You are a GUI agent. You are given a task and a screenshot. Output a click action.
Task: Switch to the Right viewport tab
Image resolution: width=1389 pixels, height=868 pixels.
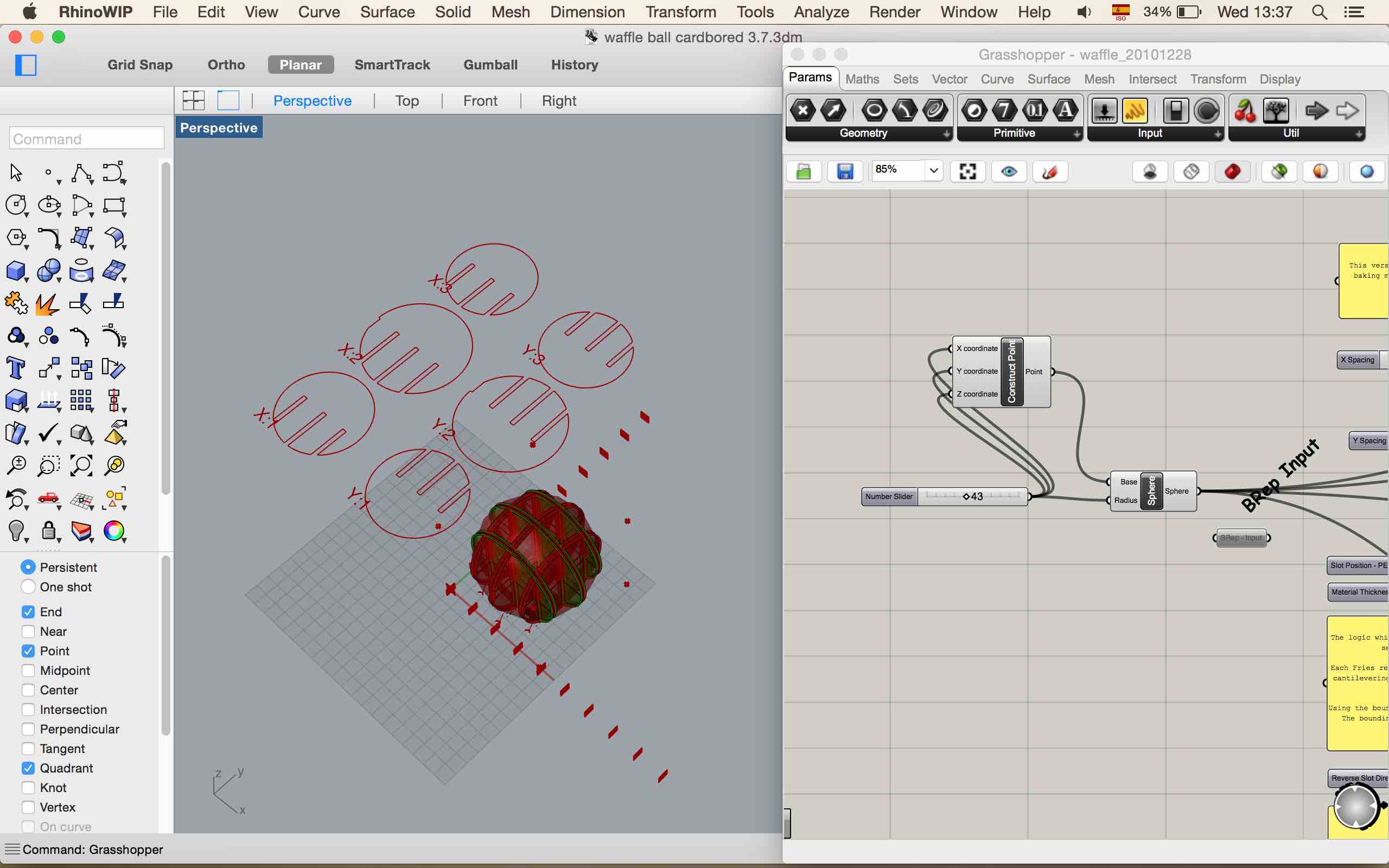558,101
